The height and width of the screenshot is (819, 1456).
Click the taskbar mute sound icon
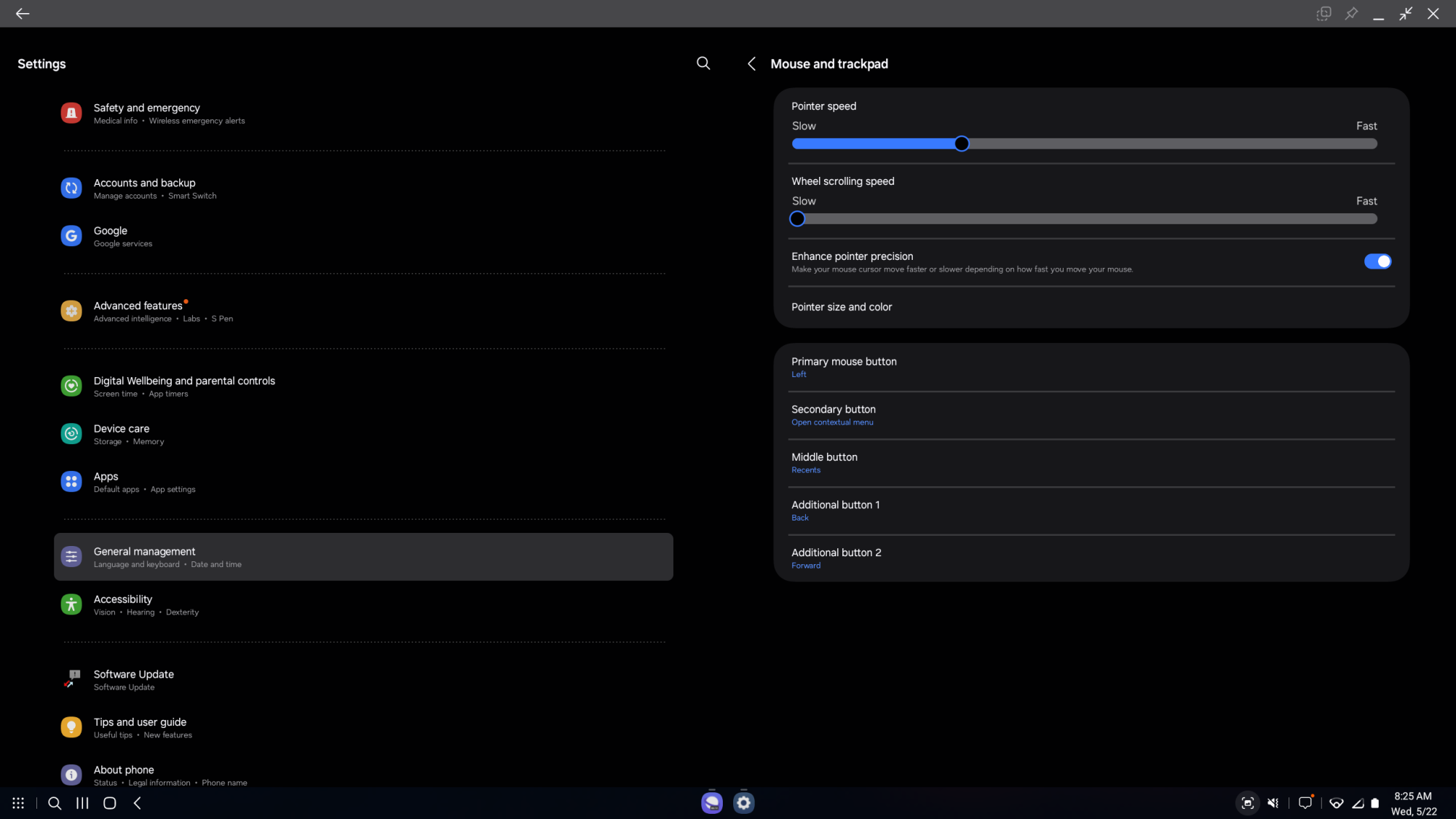(1273, 803)
